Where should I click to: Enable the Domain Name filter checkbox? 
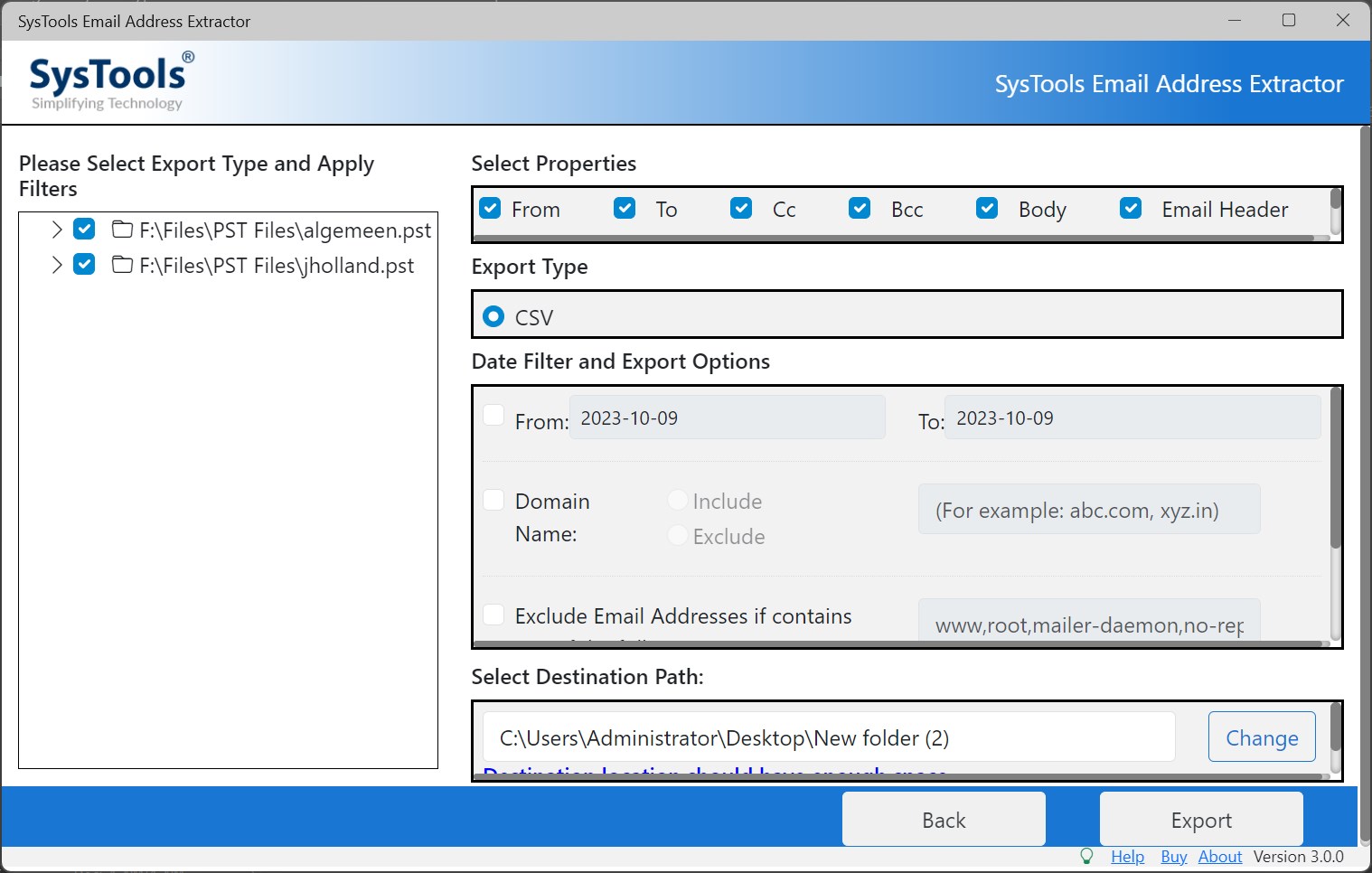(x=493, y=500)
